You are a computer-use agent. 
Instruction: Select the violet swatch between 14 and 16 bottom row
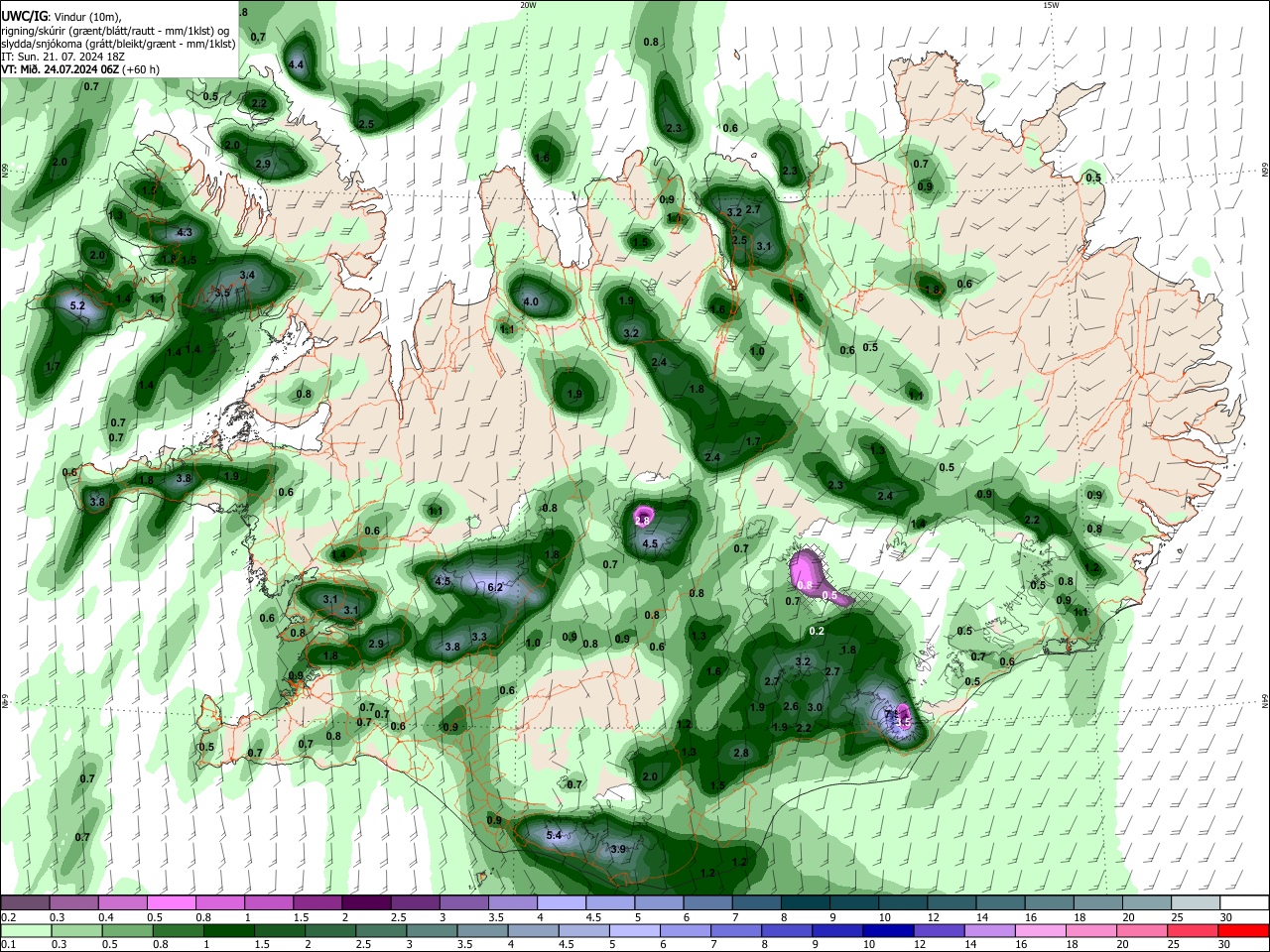point(988,931)
